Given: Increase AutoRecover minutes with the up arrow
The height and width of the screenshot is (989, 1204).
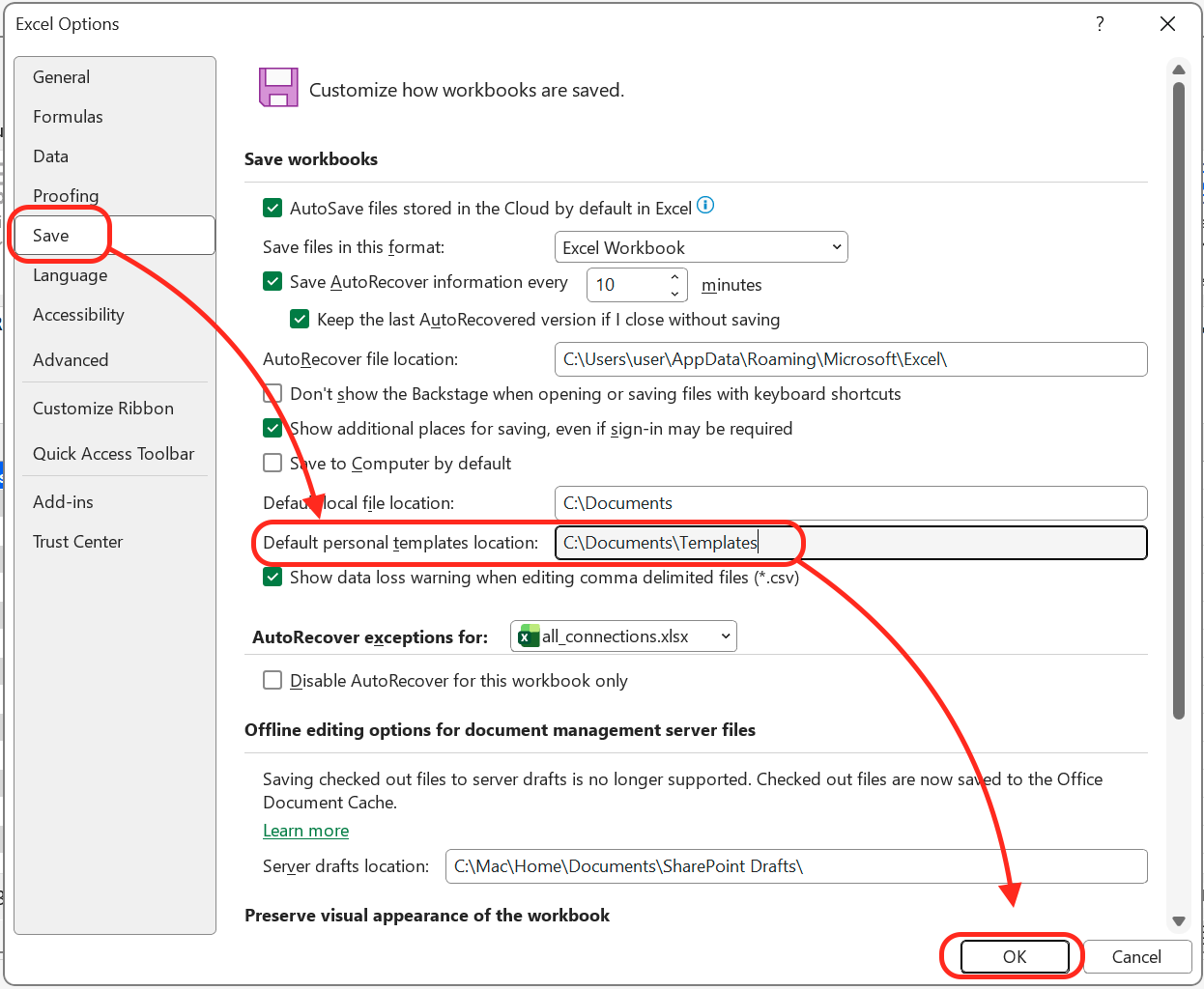Looking at the screenshot, I should point(674,277).
